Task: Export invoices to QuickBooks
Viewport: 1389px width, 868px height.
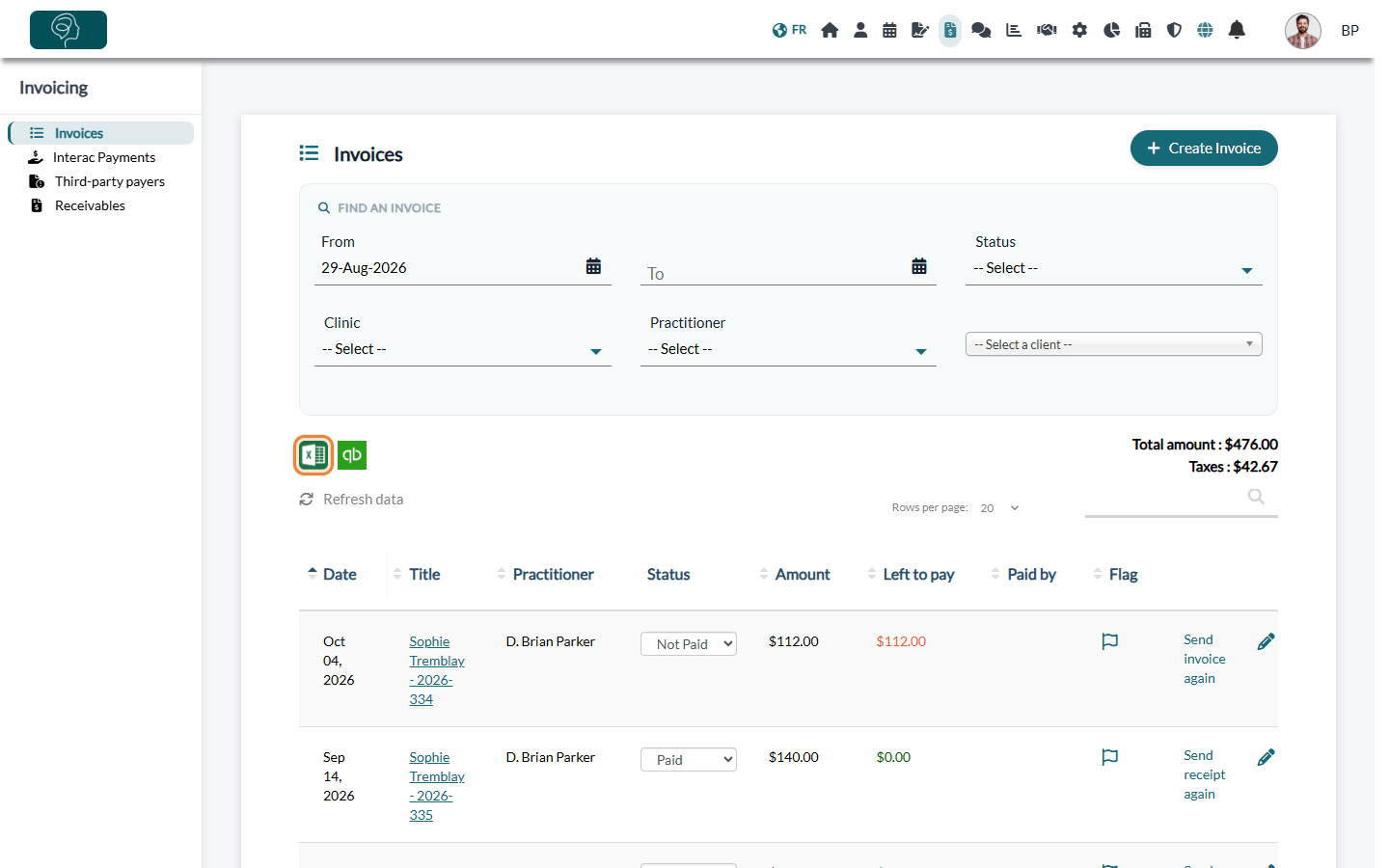Action: coord(352,455)
